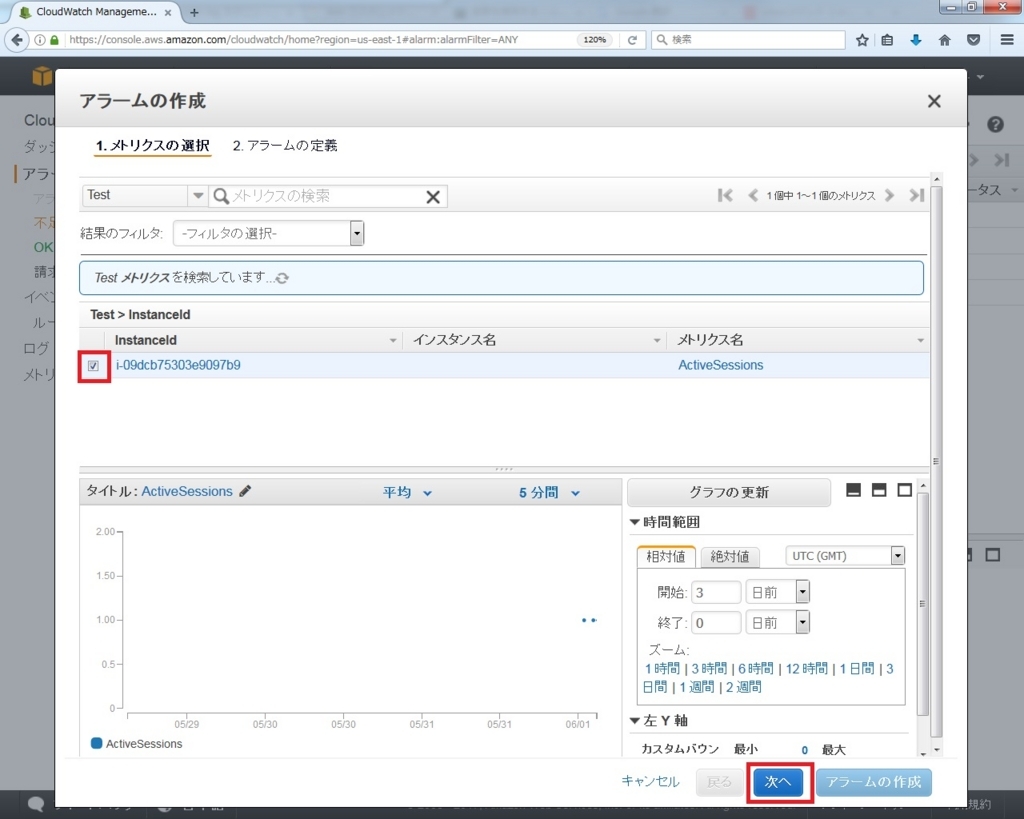The height and width of the screenshot is (819, 1024).
Task: Open the UTC (GMT) timezone dropdown
Action: click(845, 556)
